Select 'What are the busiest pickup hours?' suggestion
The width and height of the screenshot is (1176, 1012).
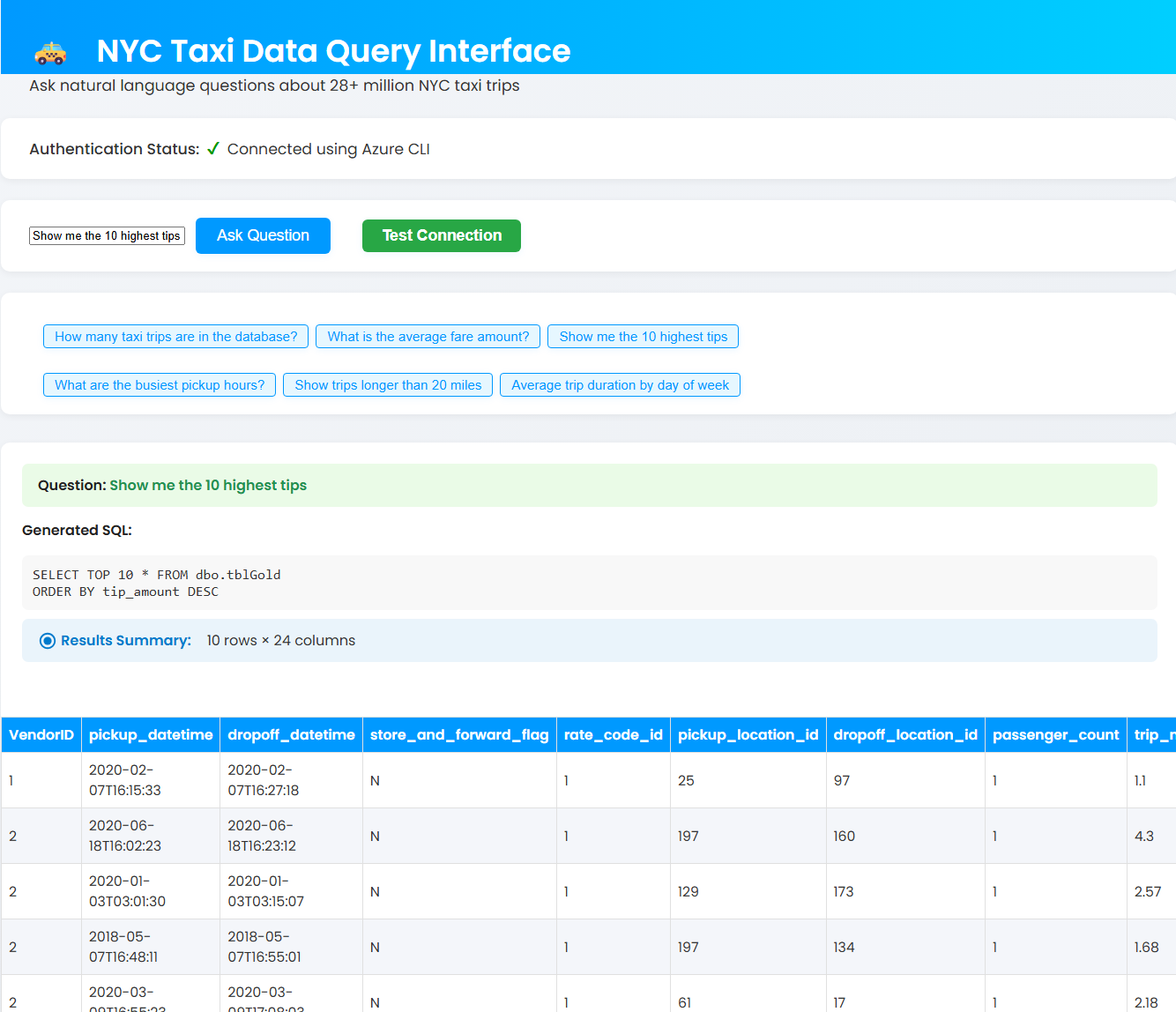coord(160,385)
